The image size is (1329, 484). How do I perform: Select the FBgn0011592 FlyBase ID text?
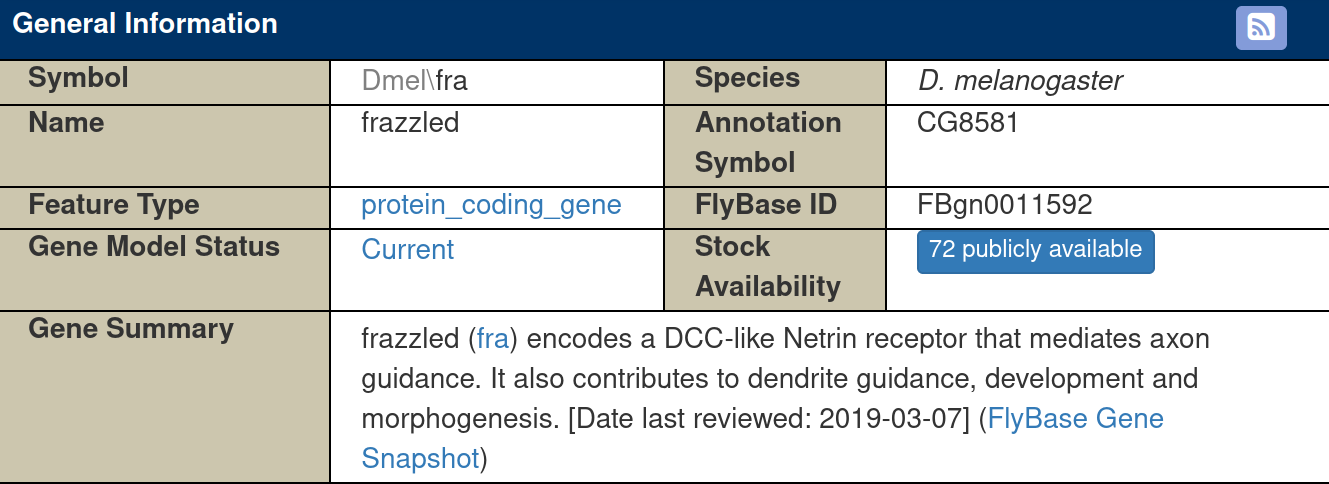(x=1005, y=205)
